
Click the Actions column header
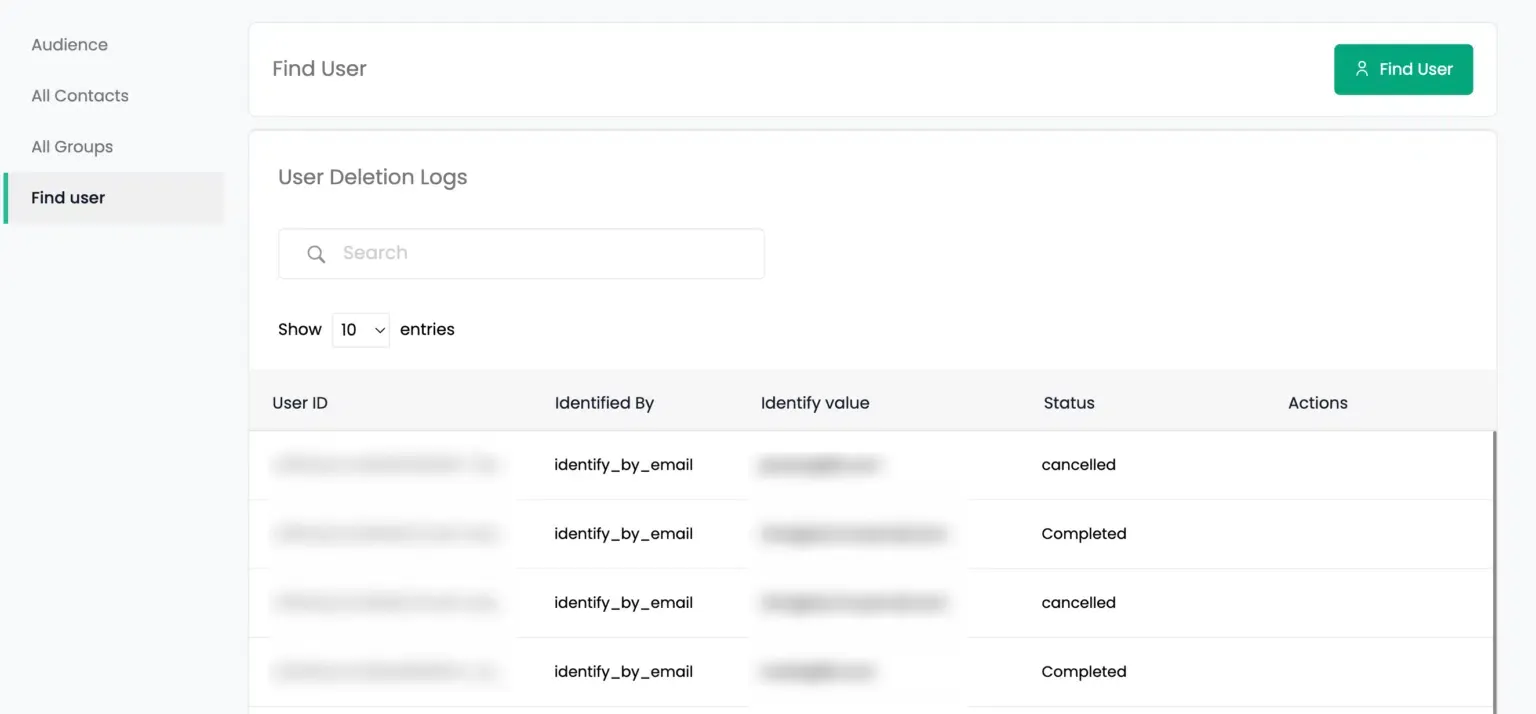[x=1318, y=403]
